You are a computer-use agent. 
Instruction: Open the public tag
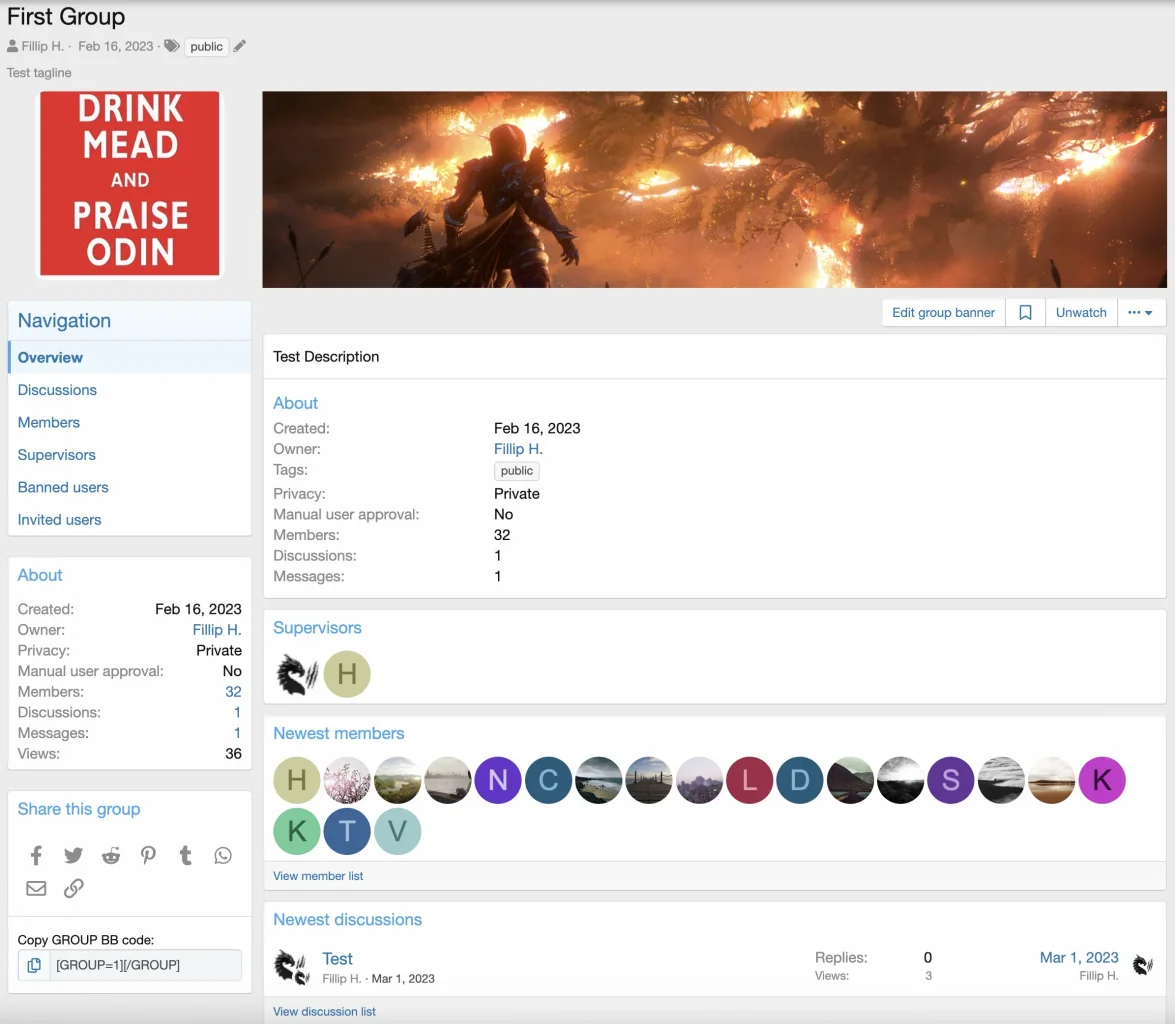206,46
